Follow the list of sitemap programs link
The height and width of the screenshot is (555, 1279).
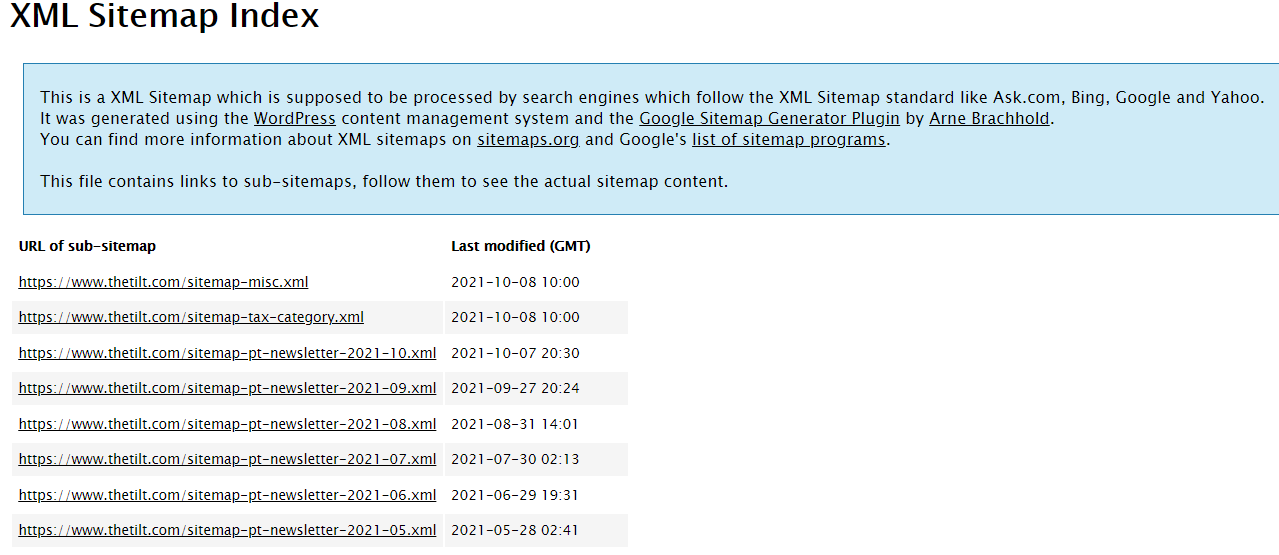[x=788, y=139]
